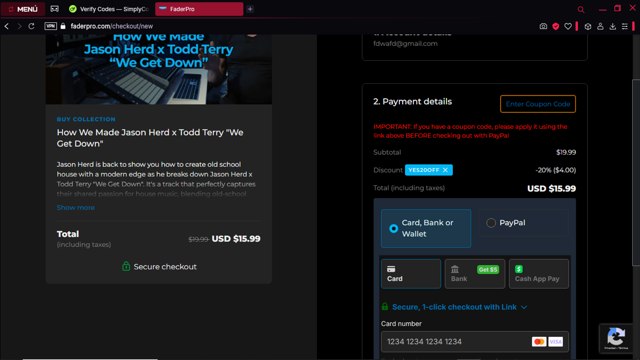This screenshot has width=640, height=360.
Task: Go back to the previous page
Action: click(7, 26)
